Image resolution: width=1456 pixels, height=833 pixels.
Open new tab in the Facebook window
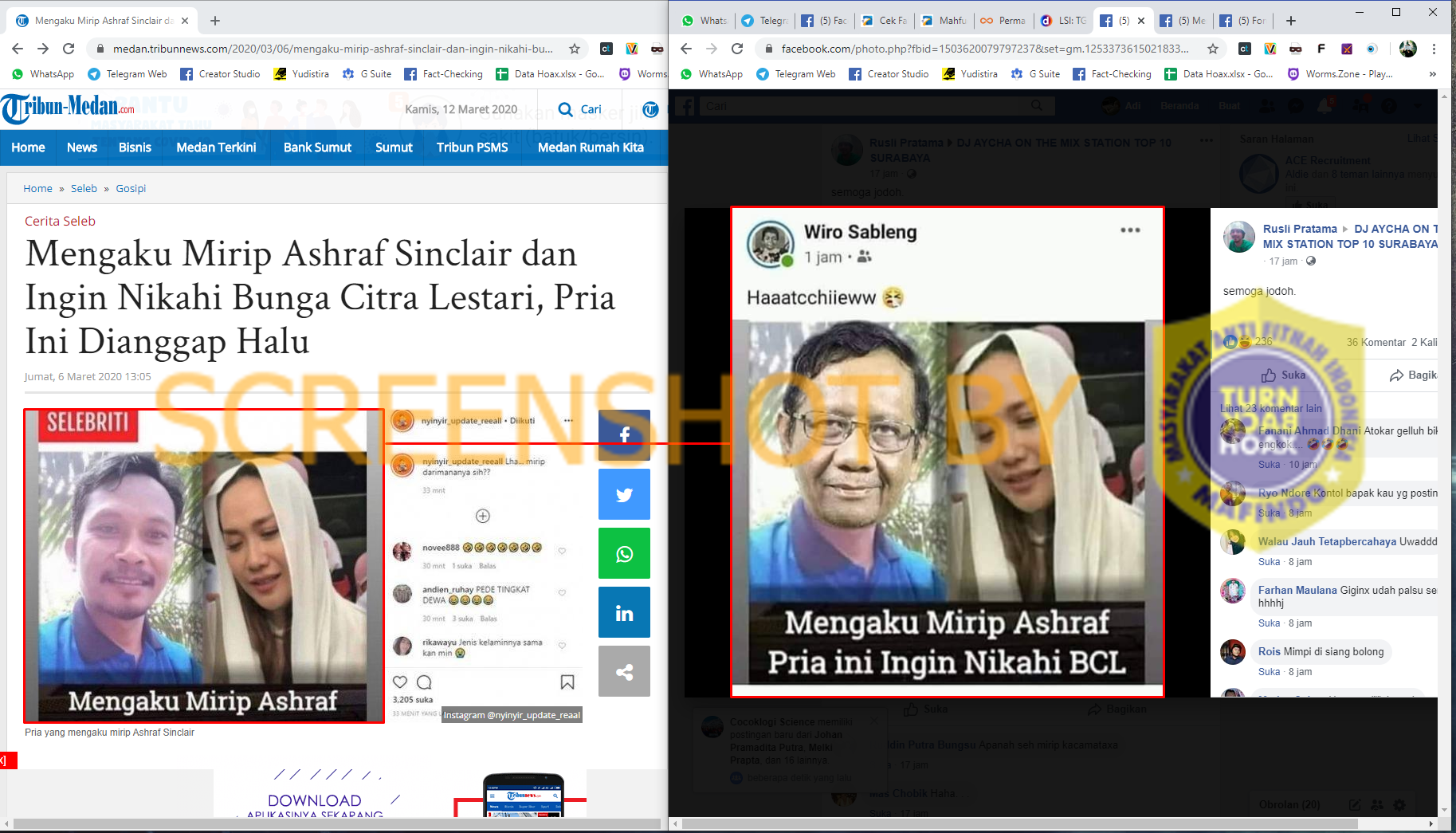click(1291, 21)
